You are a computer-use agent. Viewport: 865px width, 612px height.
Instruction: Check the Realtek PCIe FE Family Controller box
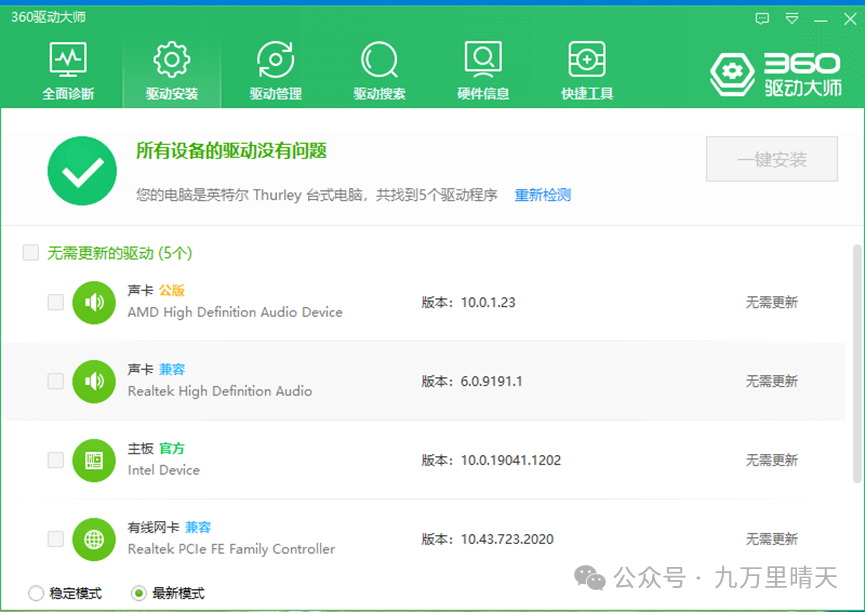(x=56, y=539)
